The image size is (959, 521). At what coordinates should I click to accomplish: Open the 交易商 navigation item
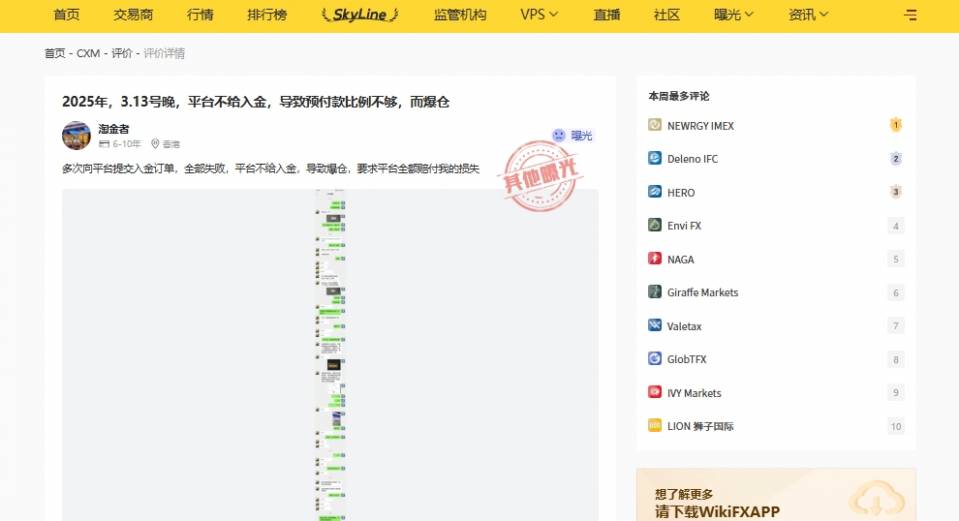[133, 14]
